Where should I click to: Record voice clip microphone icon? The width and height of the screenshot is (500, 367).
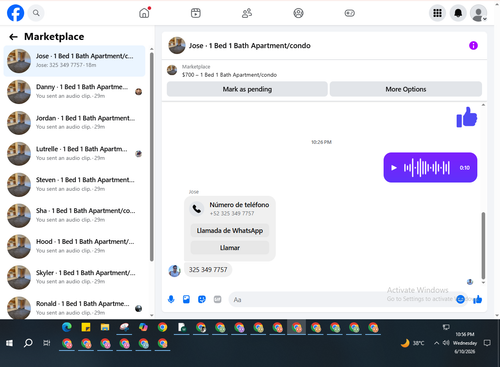[171, 299]
